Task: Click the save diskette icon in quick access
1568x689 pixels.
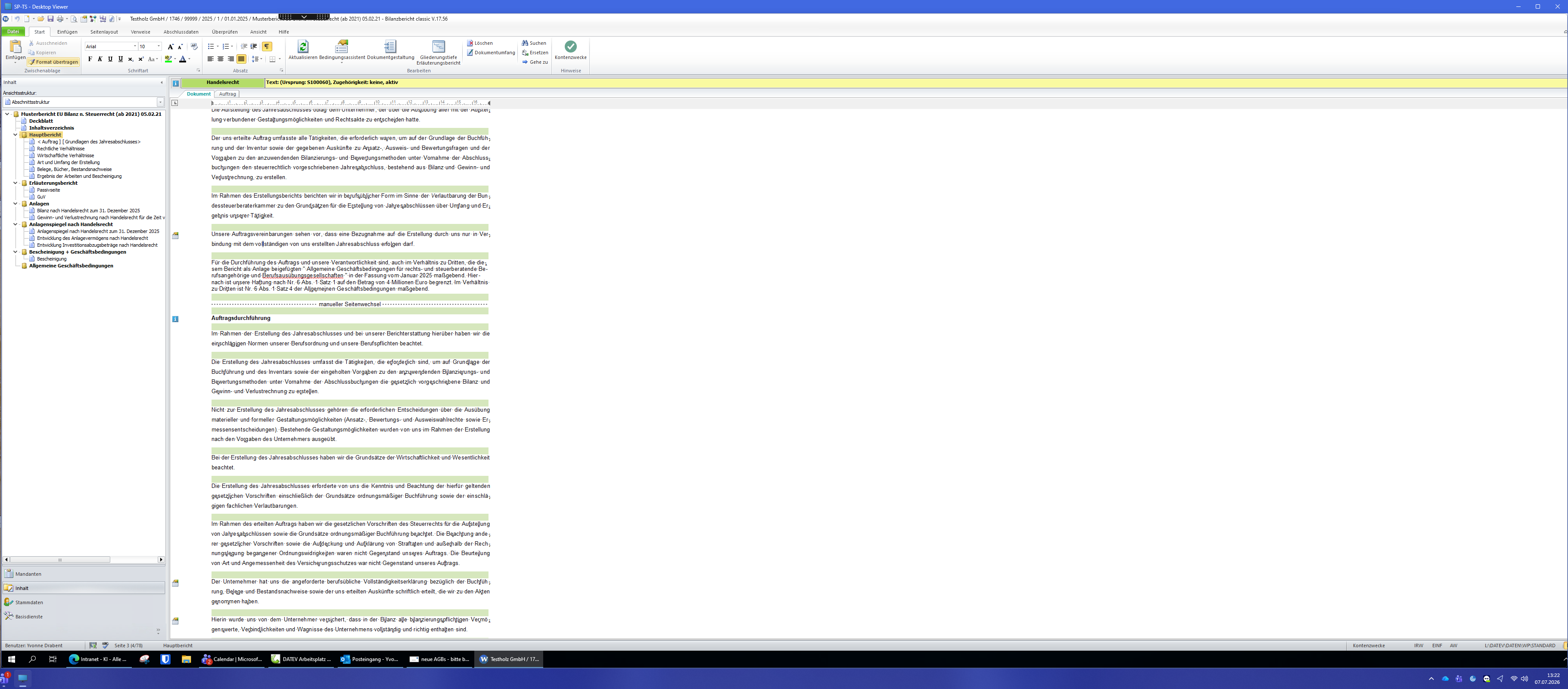Action: pos(50,19)
